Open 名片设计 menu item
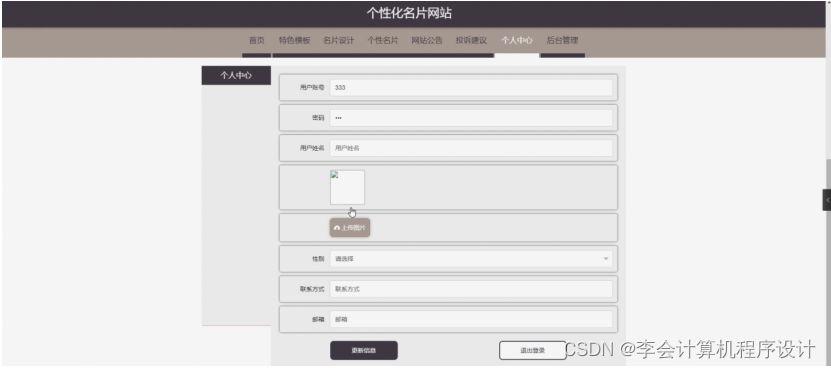The image size is (831, 368). click(338, 41)
